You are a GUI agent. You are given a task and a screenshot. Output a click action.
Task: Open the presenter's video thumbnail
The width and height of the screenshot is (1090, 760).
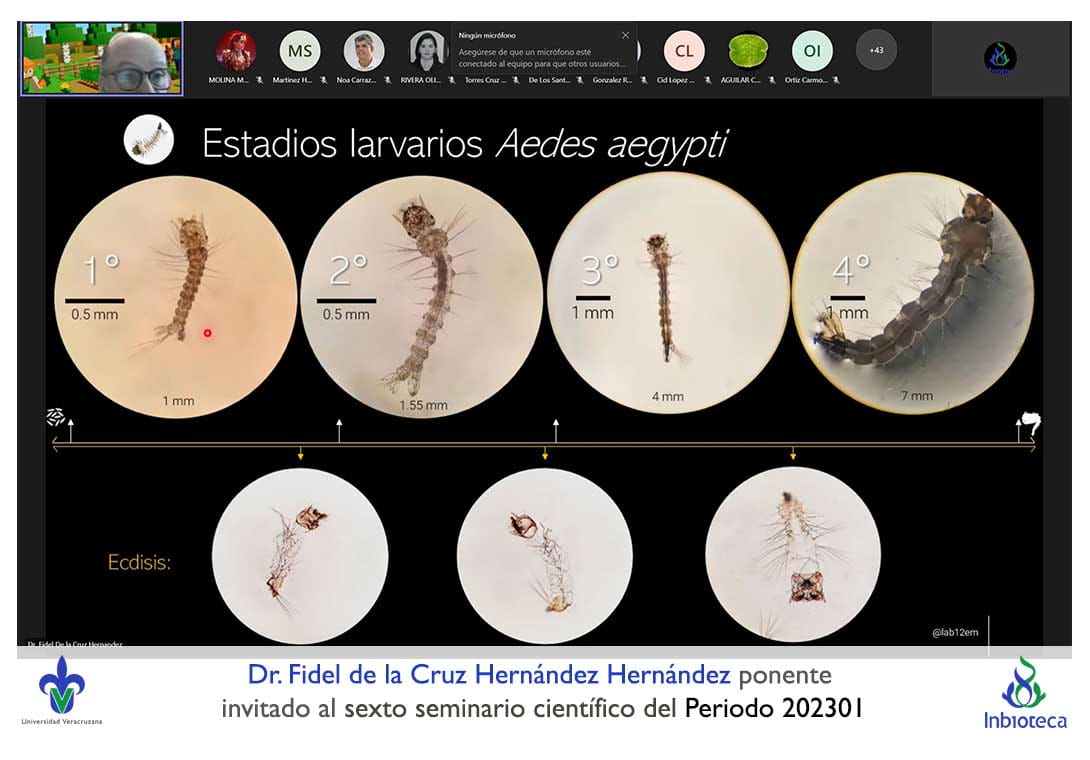click(102, 58)
